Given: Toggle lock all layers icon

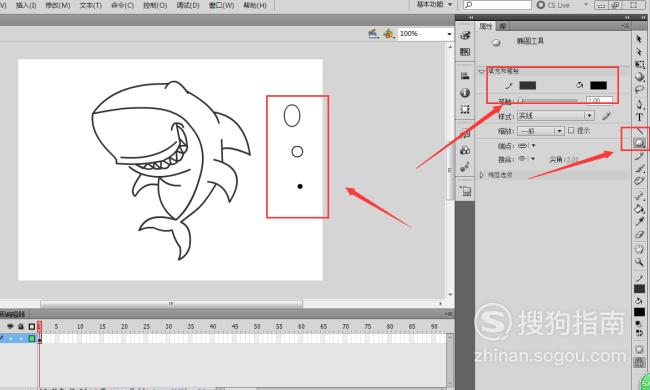Looking at the screenshot, I should click(x=21, y=327).
